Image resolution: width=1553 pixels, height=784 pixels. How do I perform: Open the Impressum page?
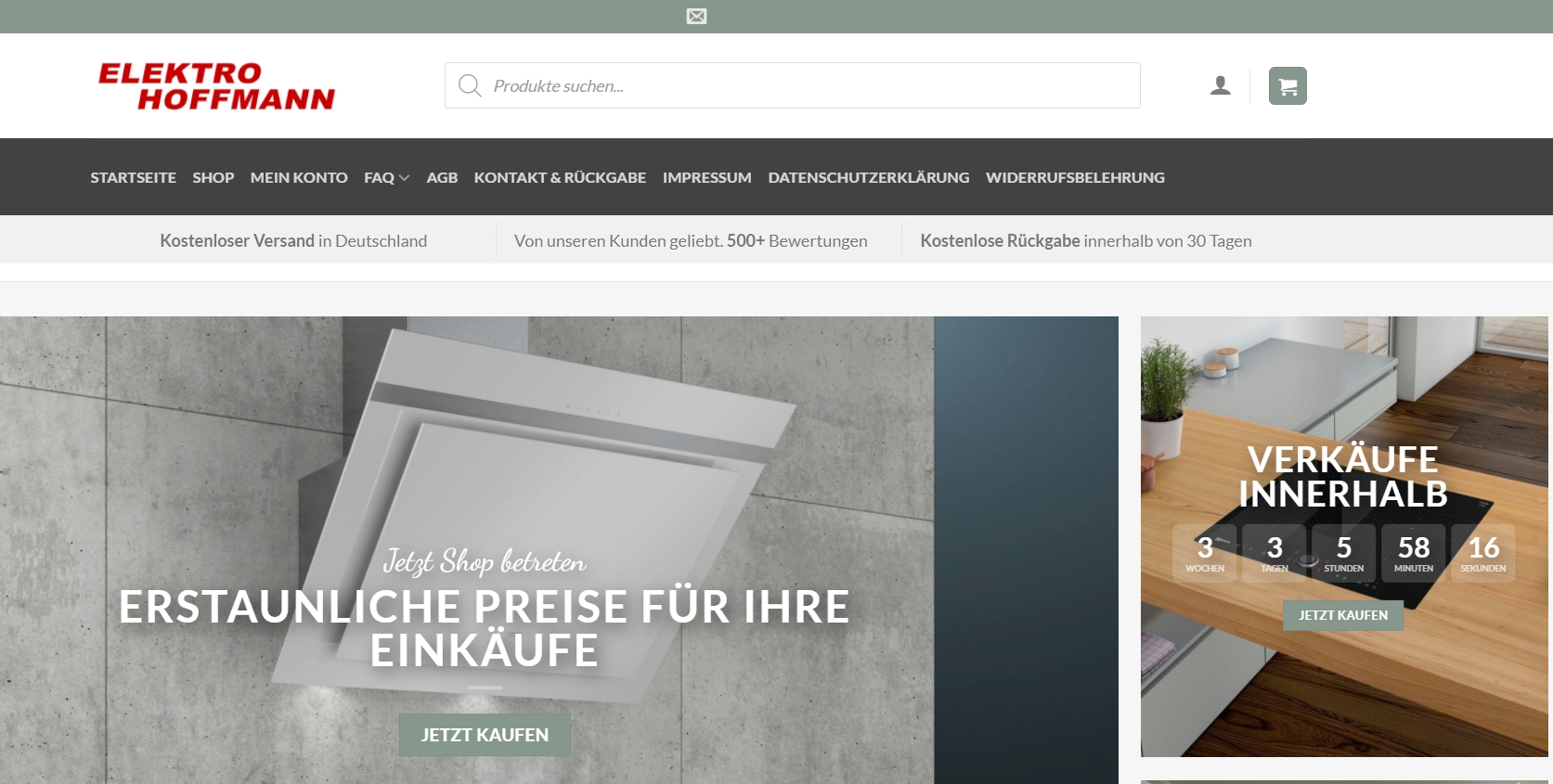(706, 177)
